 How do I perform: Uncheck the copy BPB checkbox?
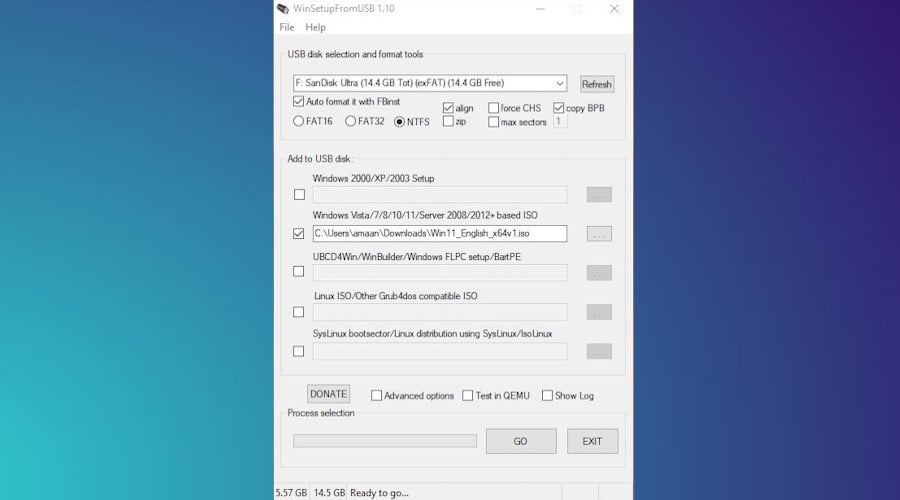pos(558,108)
